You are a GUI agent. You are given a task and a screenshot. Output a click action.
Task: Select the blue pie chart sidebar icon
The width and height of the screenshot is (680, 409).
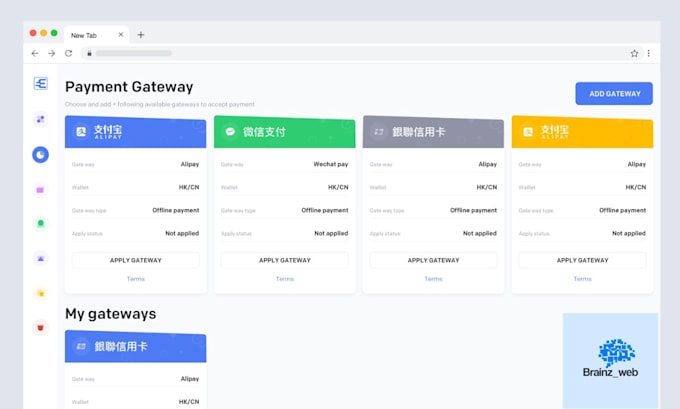coord(40,155)
